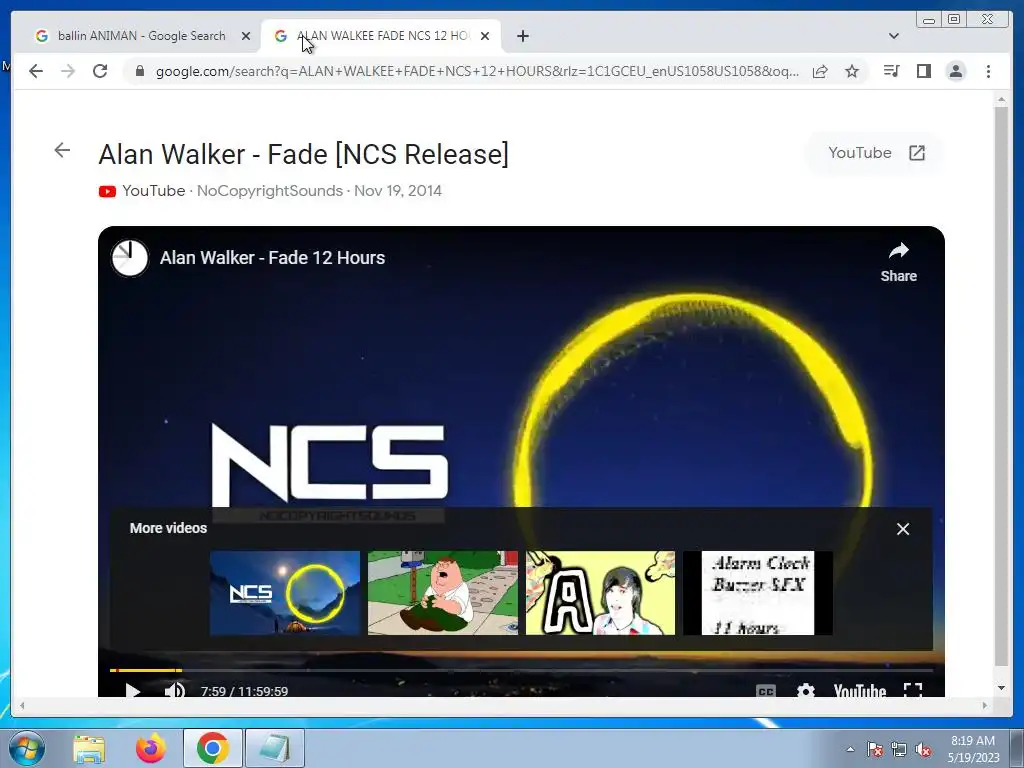Mute the video volume
This screenshot has height=768, width=1024.
click(174, 690)
